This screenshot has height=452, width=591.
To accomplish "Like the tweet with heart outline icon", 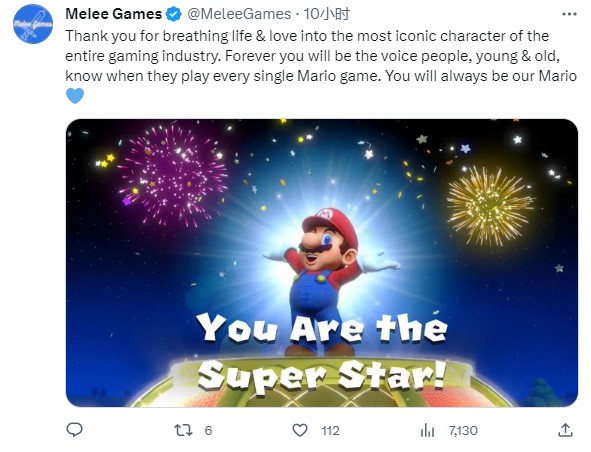I will click(300, 430).
